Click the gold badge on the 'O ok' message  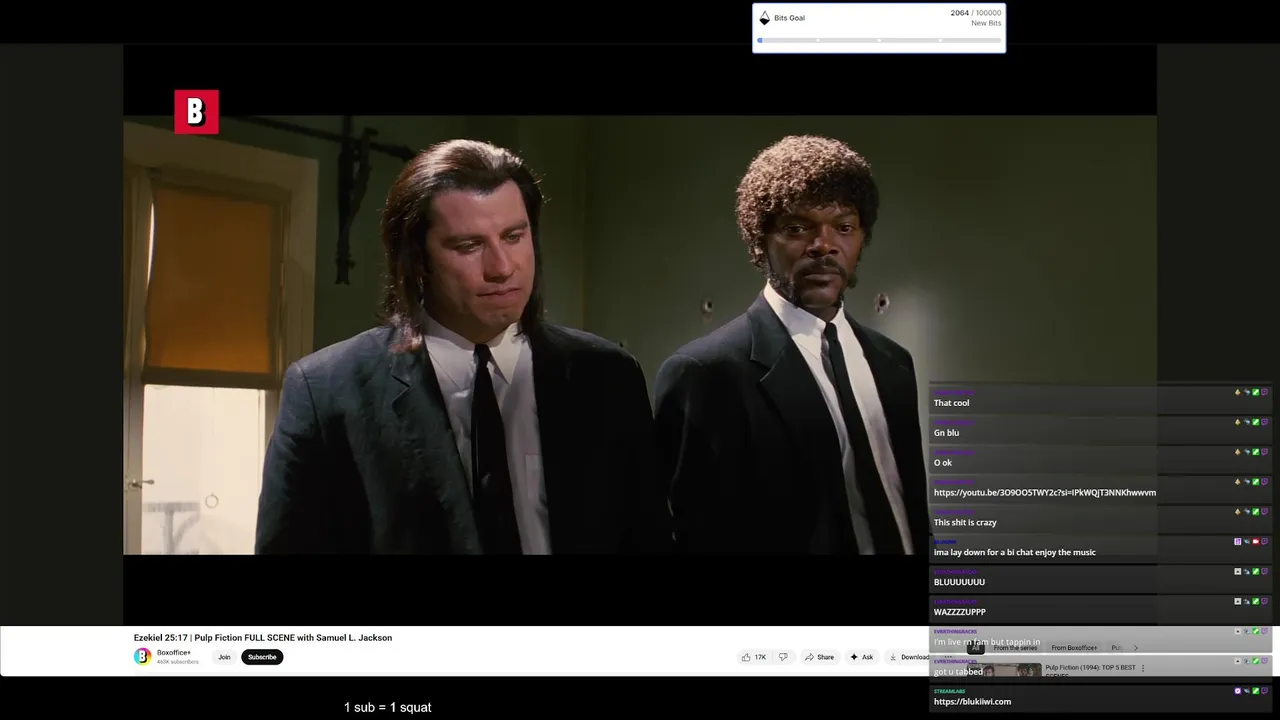pyautogui.click(x=1237, y=452)
